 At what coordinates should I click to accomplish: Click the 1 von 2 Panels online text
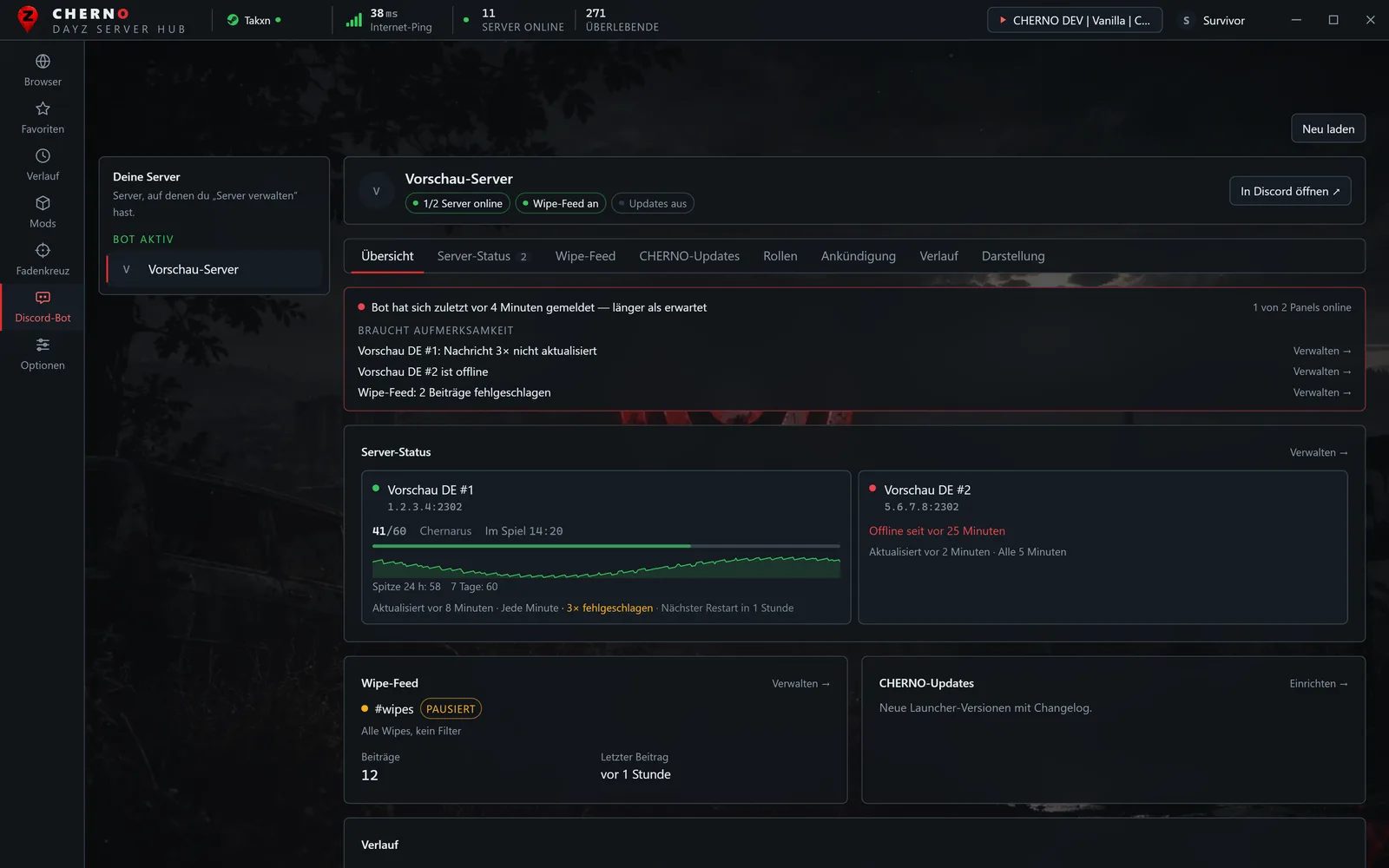point(1301,307)
